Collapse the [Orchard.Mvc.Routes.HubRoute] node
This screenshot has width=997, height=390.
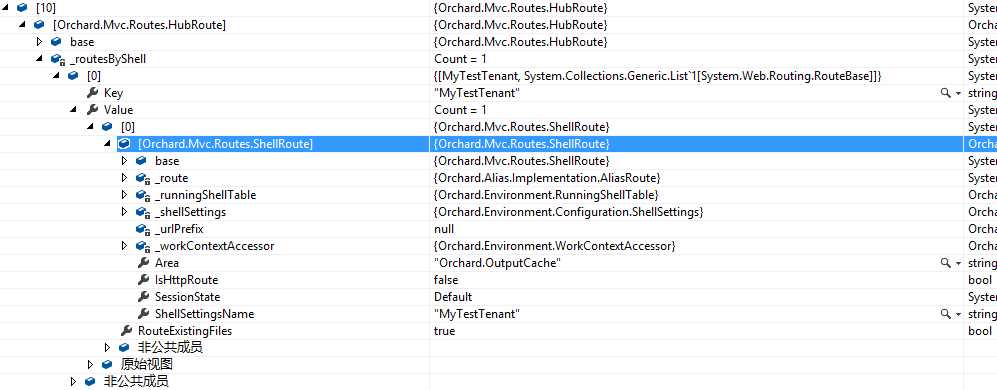coord(22,25)
